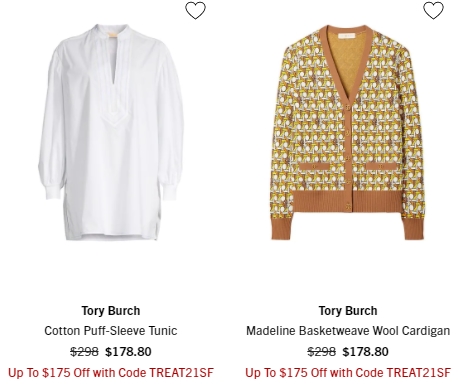
Task: Click the cardigan's right front pocket
Action: point(382,167)
